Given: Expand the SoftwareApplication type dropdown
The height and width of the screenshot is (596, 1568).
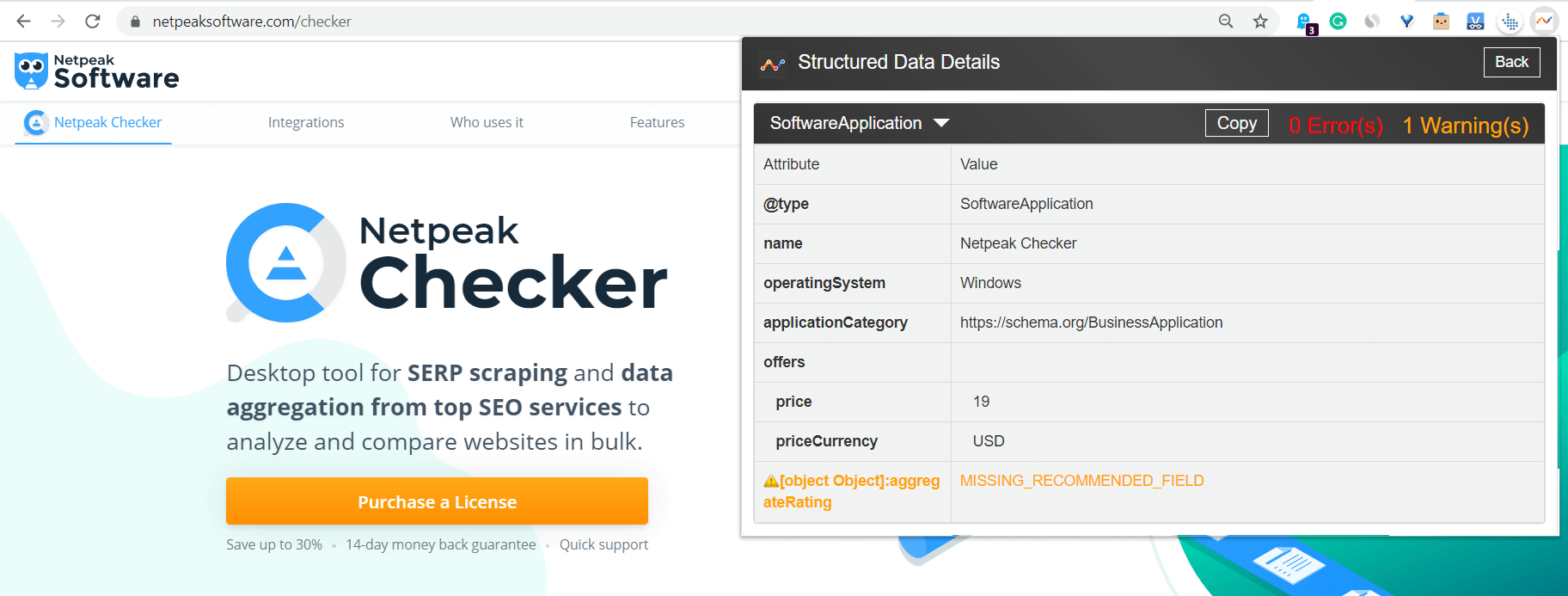Looking at the screenshot, I should click(x=941, y=123).
